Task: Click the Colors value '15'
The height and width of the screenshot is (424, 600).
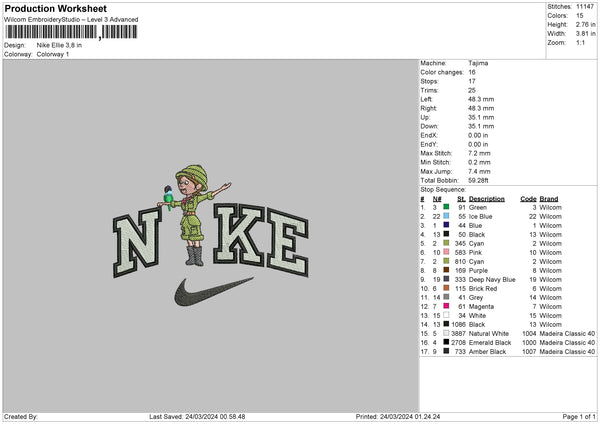Action: (580, 16)
